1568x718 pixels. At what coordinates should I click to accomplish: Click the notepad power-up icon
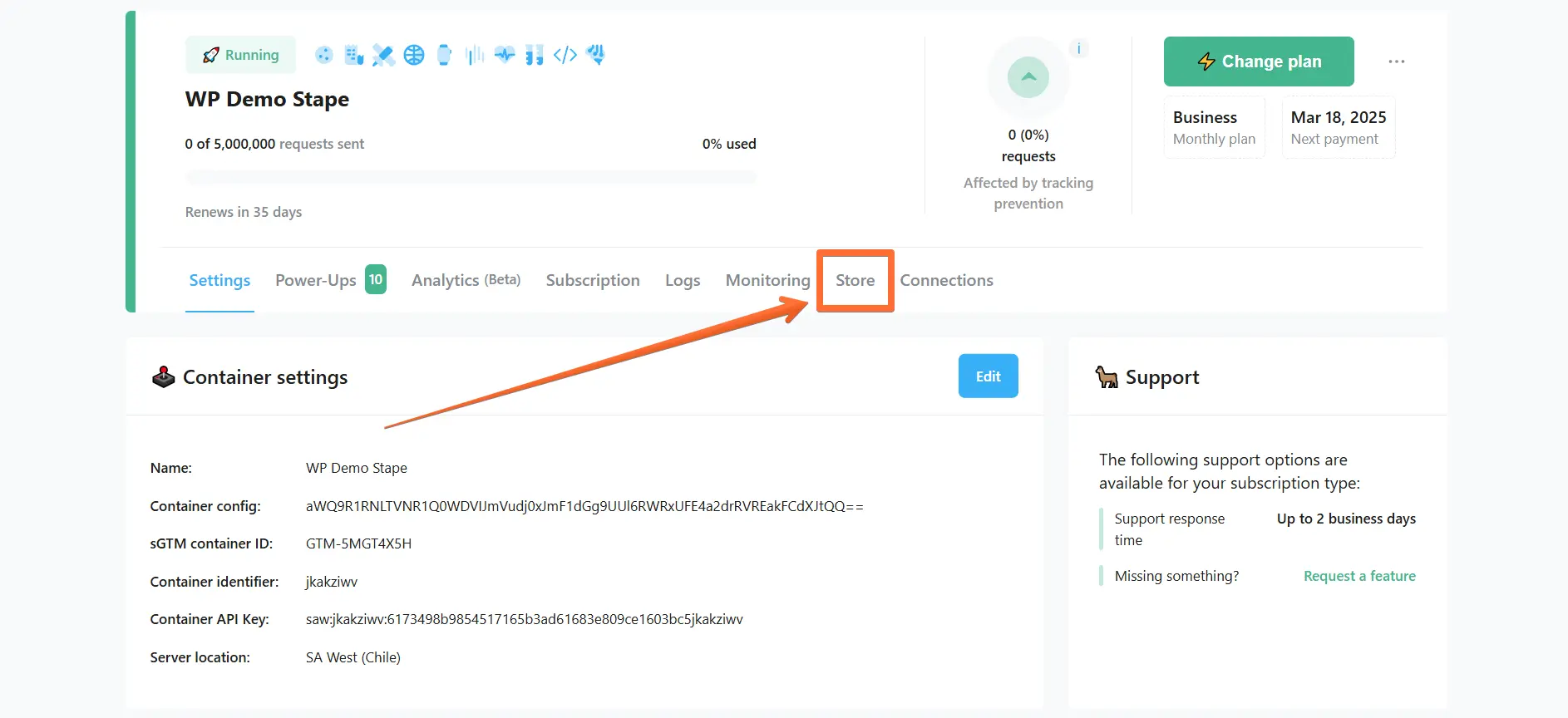click(x=354, y=55)
